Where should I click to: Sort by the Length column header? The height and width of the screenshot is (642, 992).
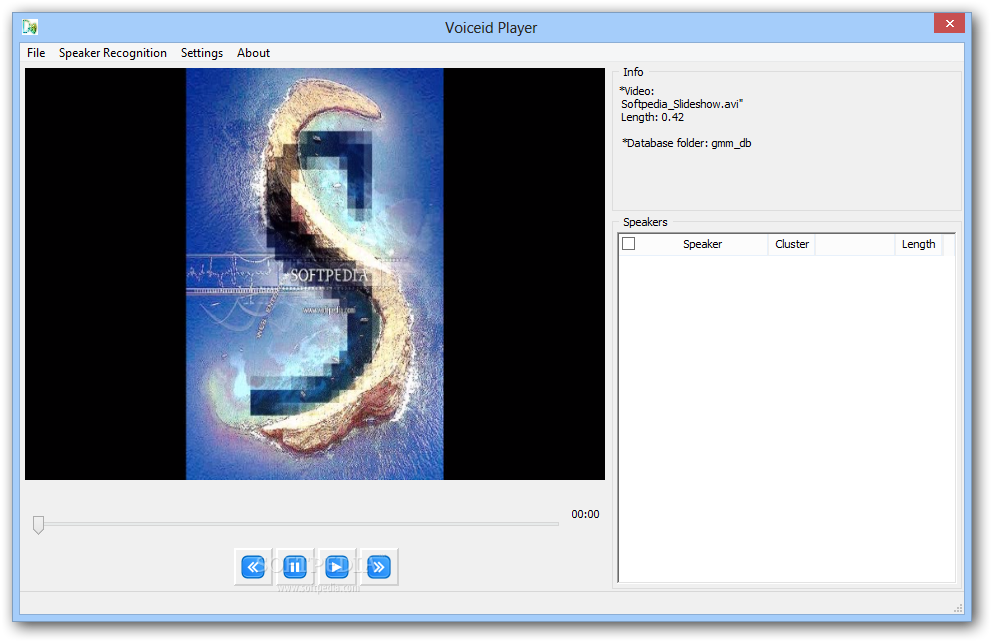[x=918, y=244]
